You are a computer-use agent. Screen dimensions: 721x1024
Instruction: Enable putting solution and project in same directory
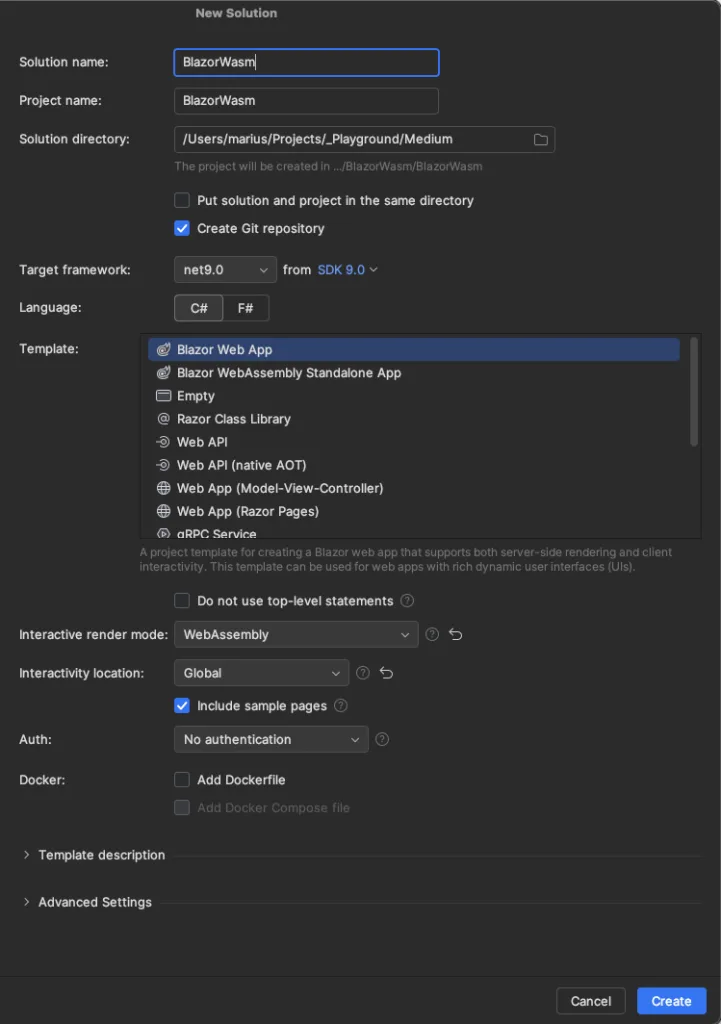coord(181,200)
